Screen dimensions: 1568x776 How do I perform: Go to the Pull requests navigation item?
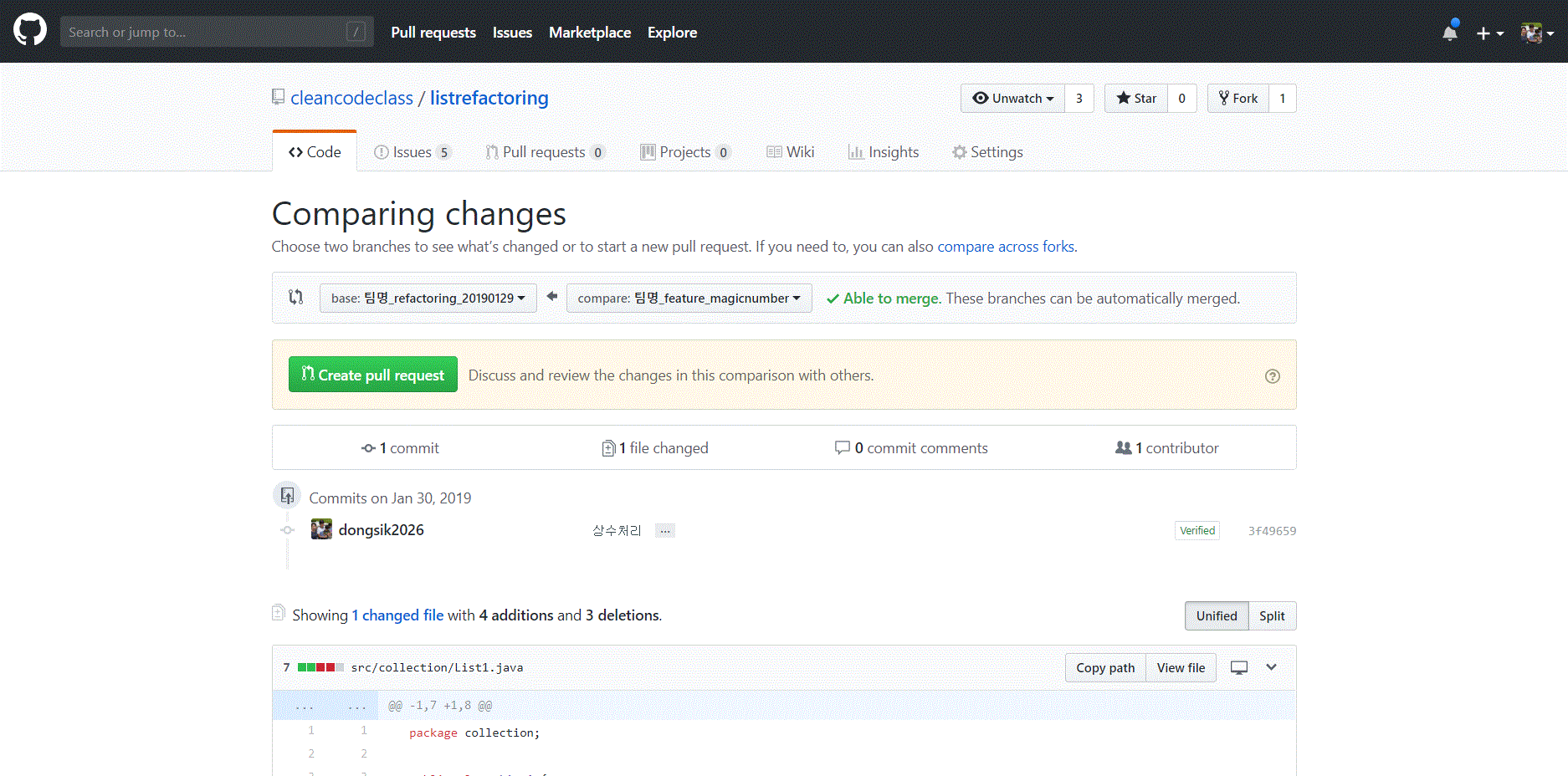pos(433,32)
